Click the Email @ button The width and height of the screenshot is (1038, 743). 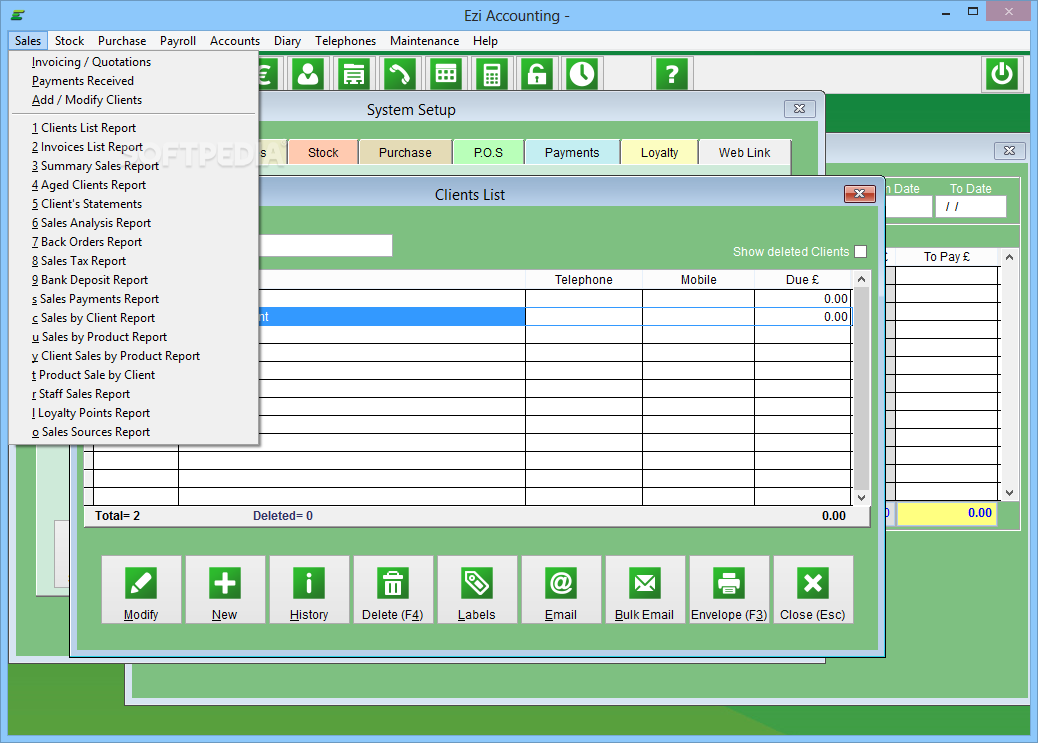tap(561, 589)
